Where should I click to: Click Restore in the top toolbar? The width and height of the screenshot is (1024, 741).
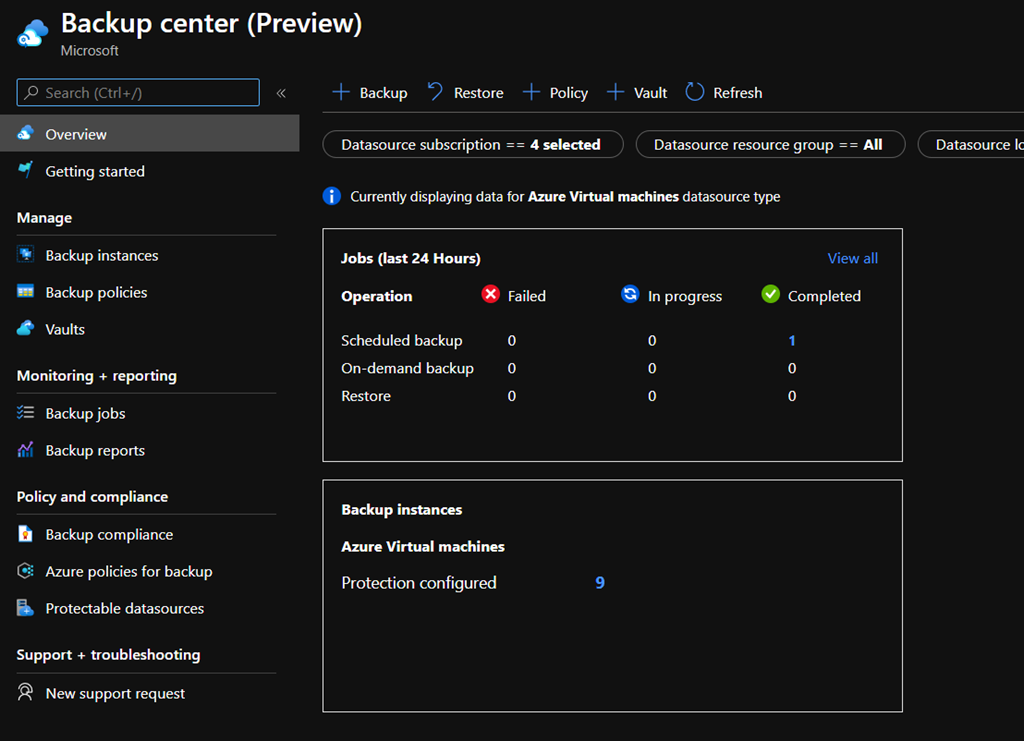pos(466,93)
